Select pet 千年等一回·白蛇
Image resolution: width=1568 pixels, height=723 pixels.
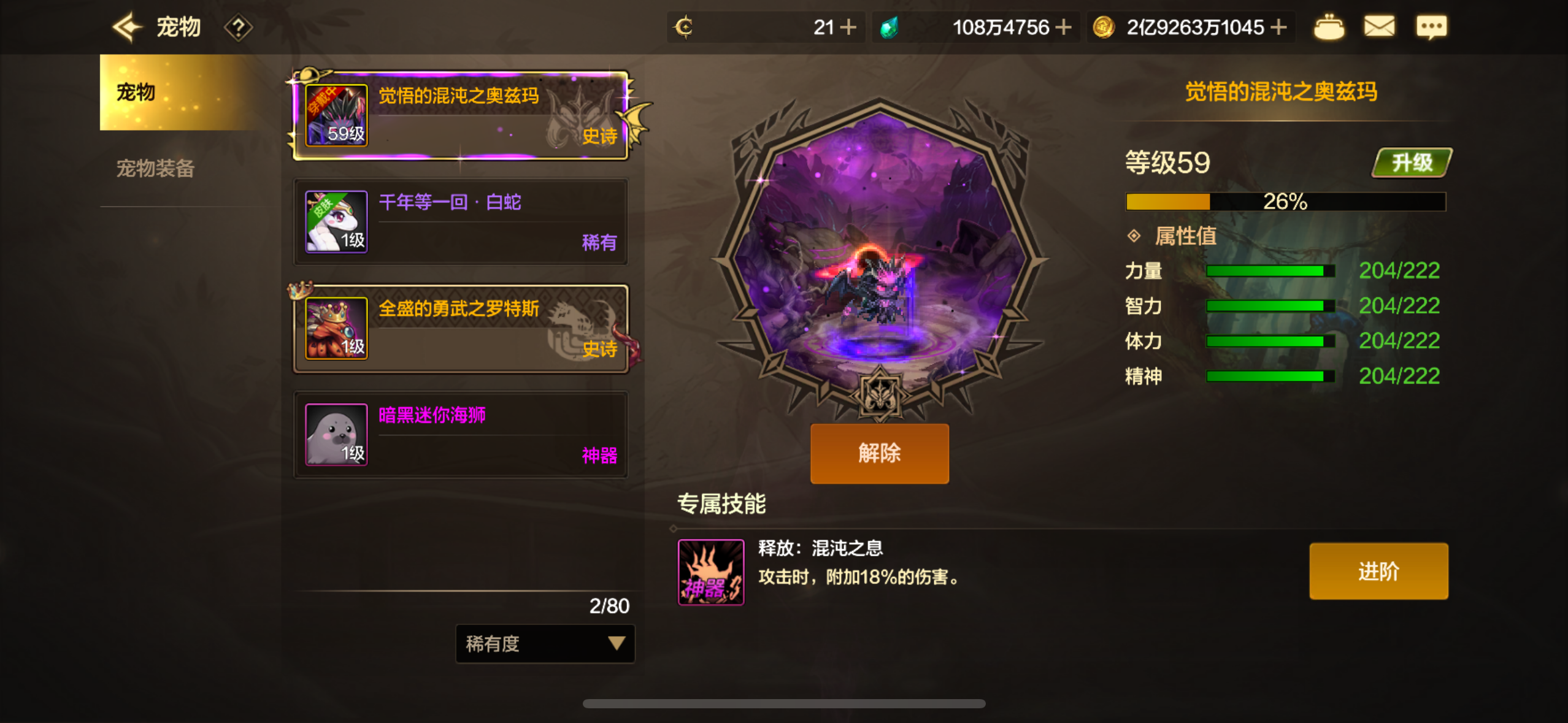(x=461, y=221)
